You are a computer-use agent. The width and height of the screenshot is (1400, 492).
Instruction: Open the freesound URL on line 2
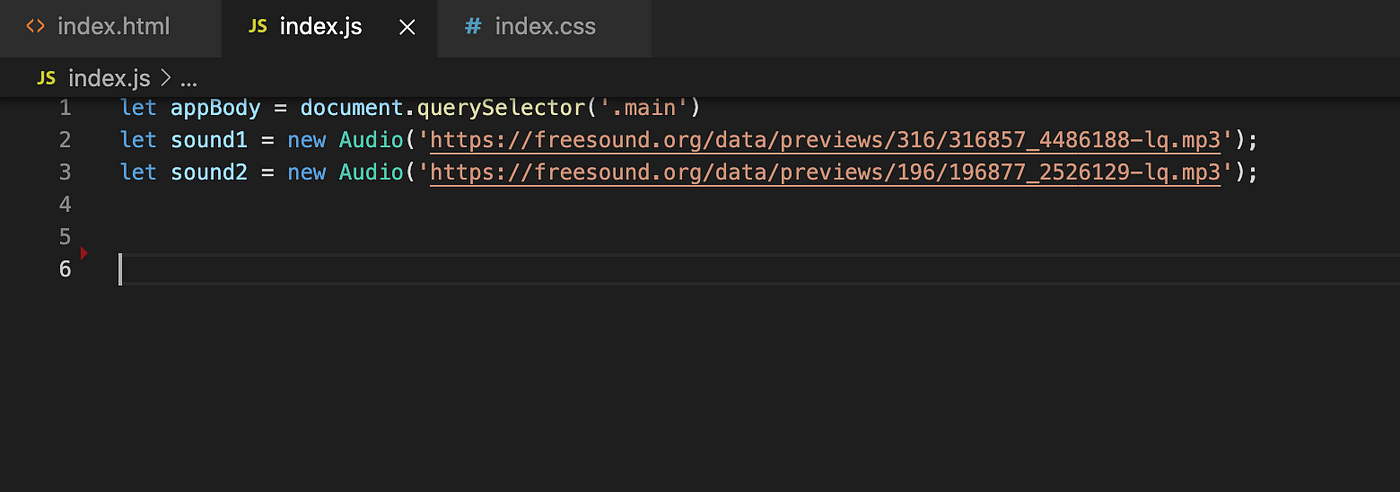click(825, 140)
